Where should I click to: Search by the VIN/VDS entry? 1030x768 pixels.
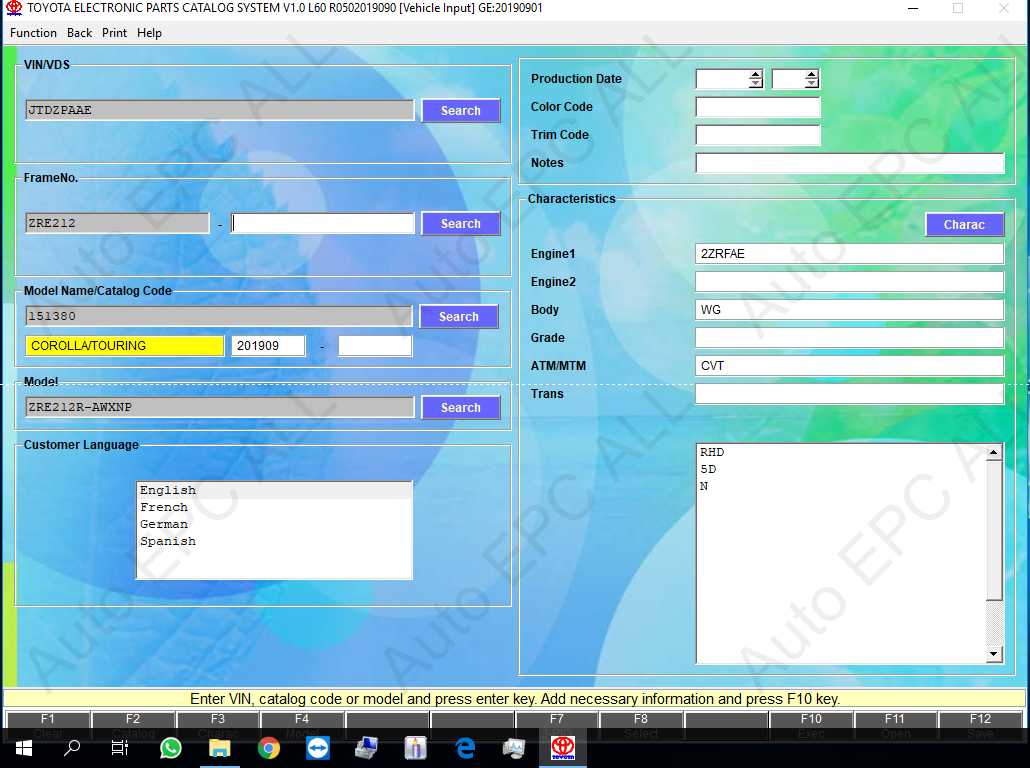coord(460,110)
